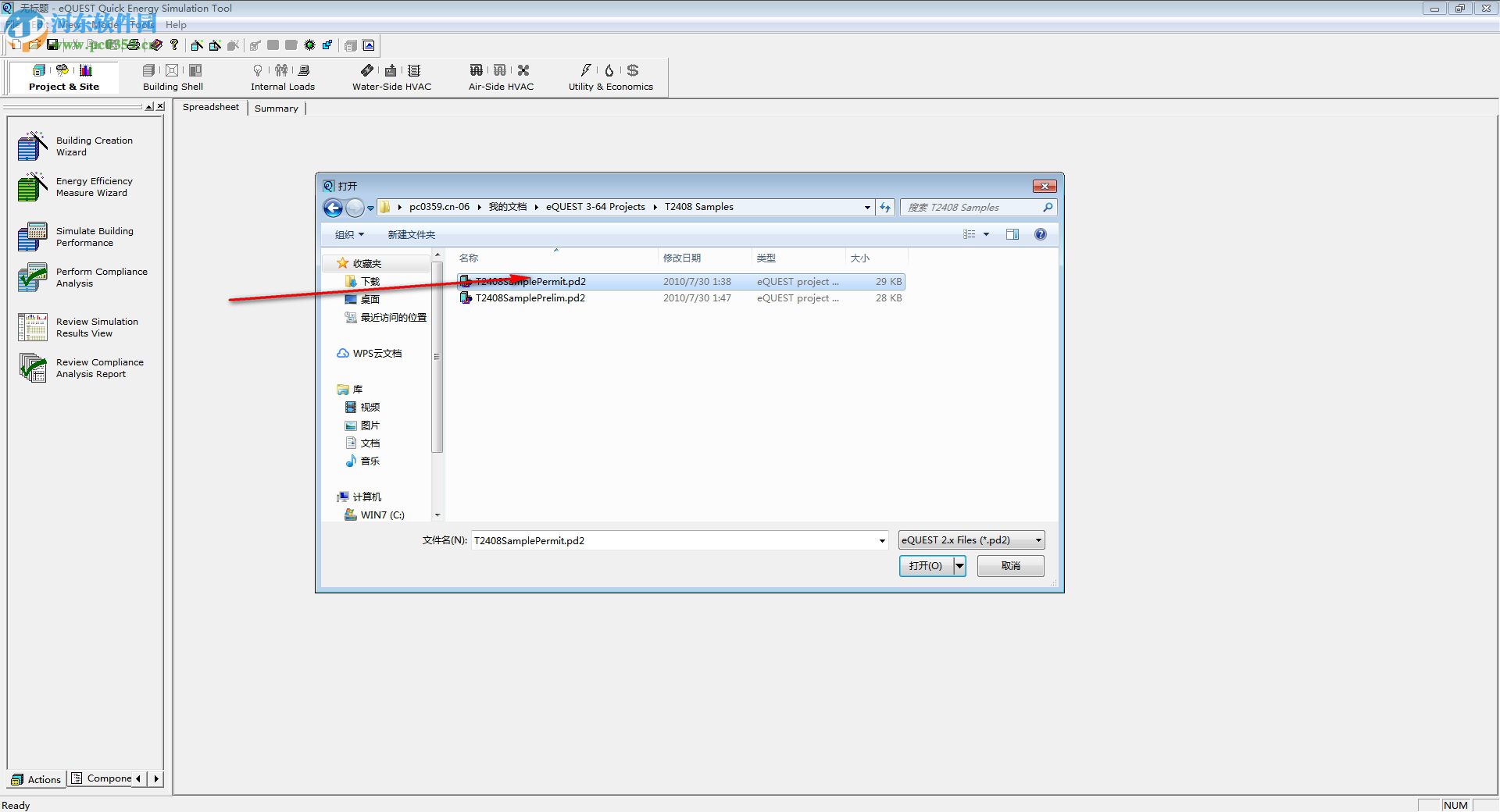Click the Simulate Building Performance icon

tap(32, 237)
